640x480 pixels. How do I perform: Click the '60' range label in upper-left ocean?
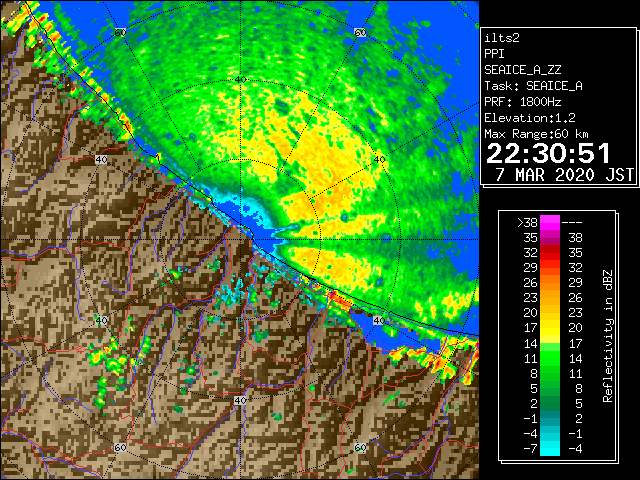coord(120,33)
